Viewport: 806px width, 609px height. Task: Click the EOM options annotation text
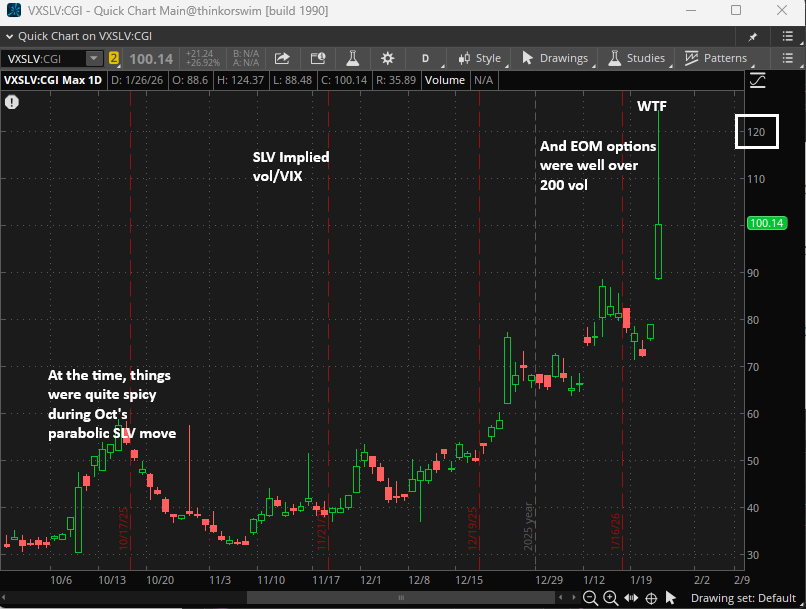[x=598, y=165]
